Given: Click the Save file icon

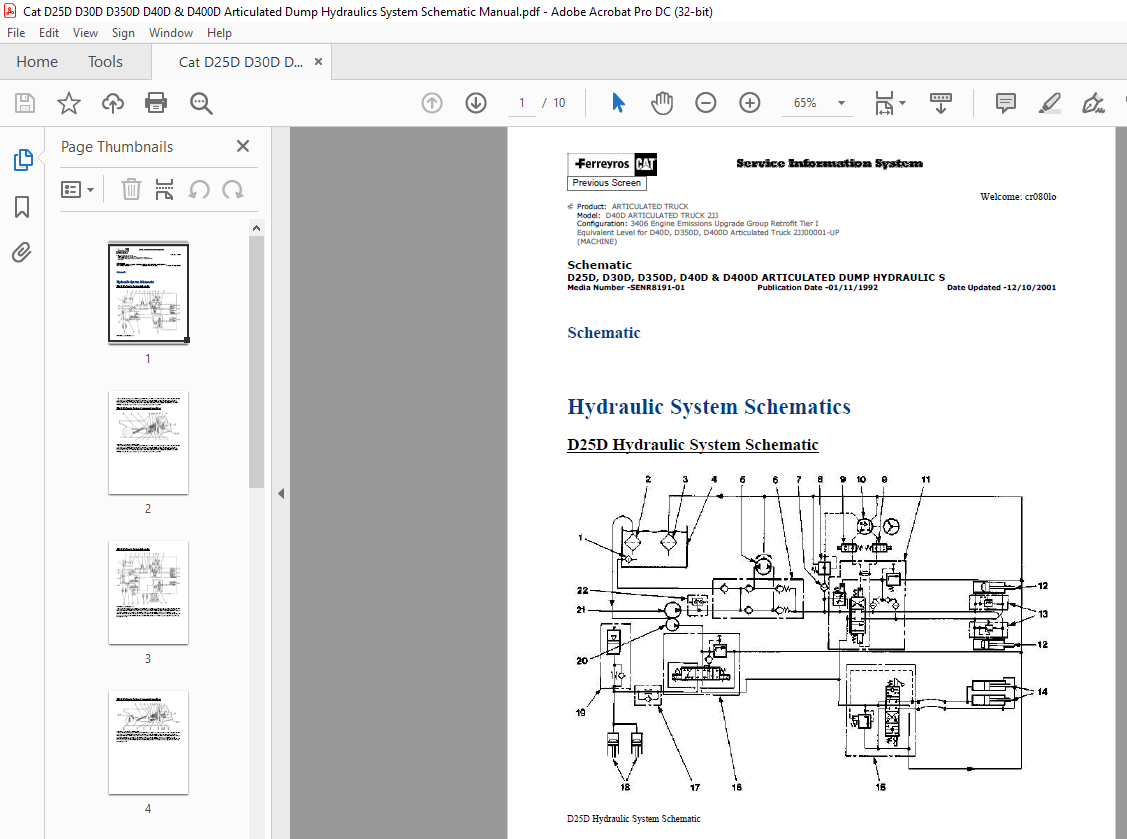Looking at the screenshot, I should [25, 104].
